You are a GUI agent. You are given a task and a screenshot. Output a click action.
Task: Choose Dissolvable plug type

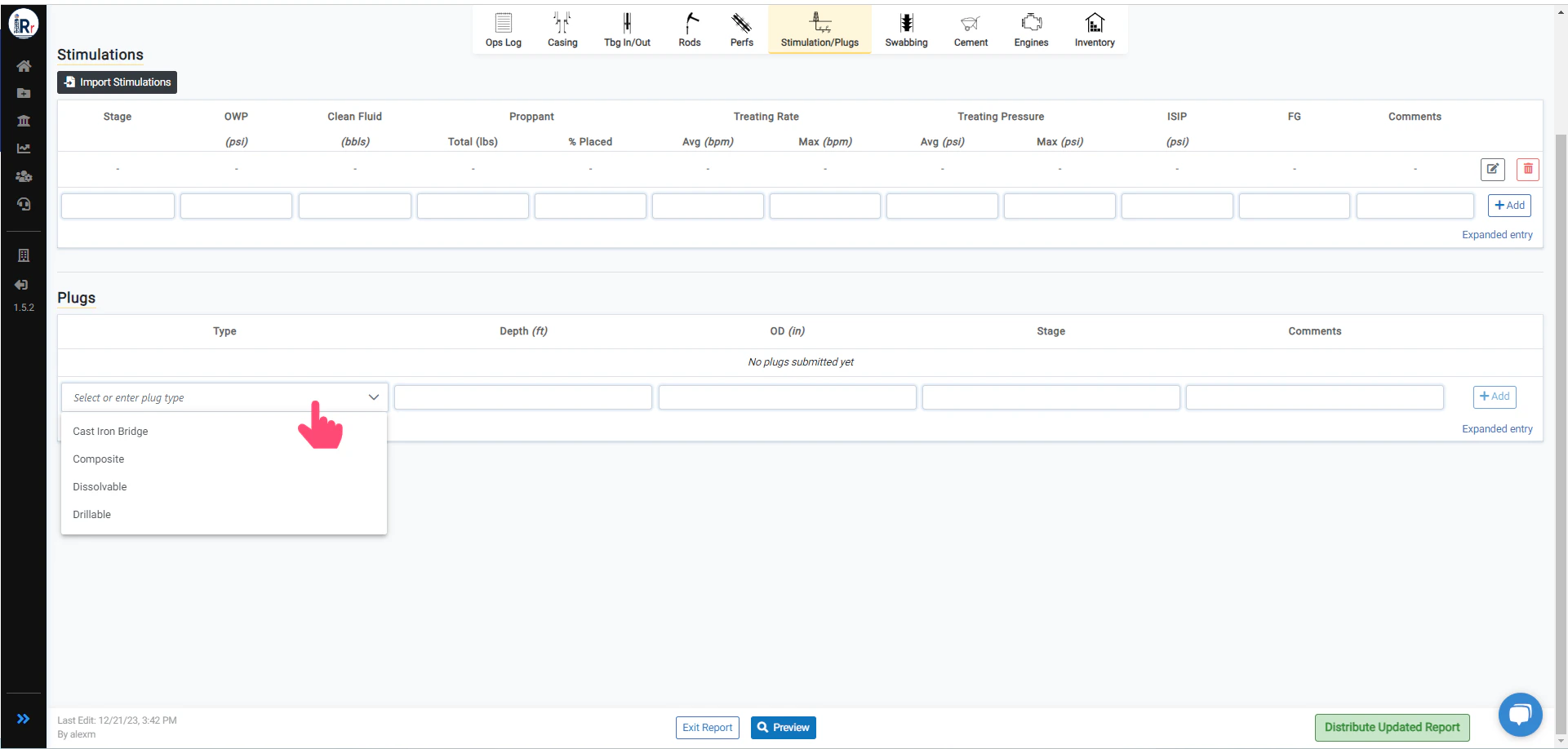tap(224, 487)
